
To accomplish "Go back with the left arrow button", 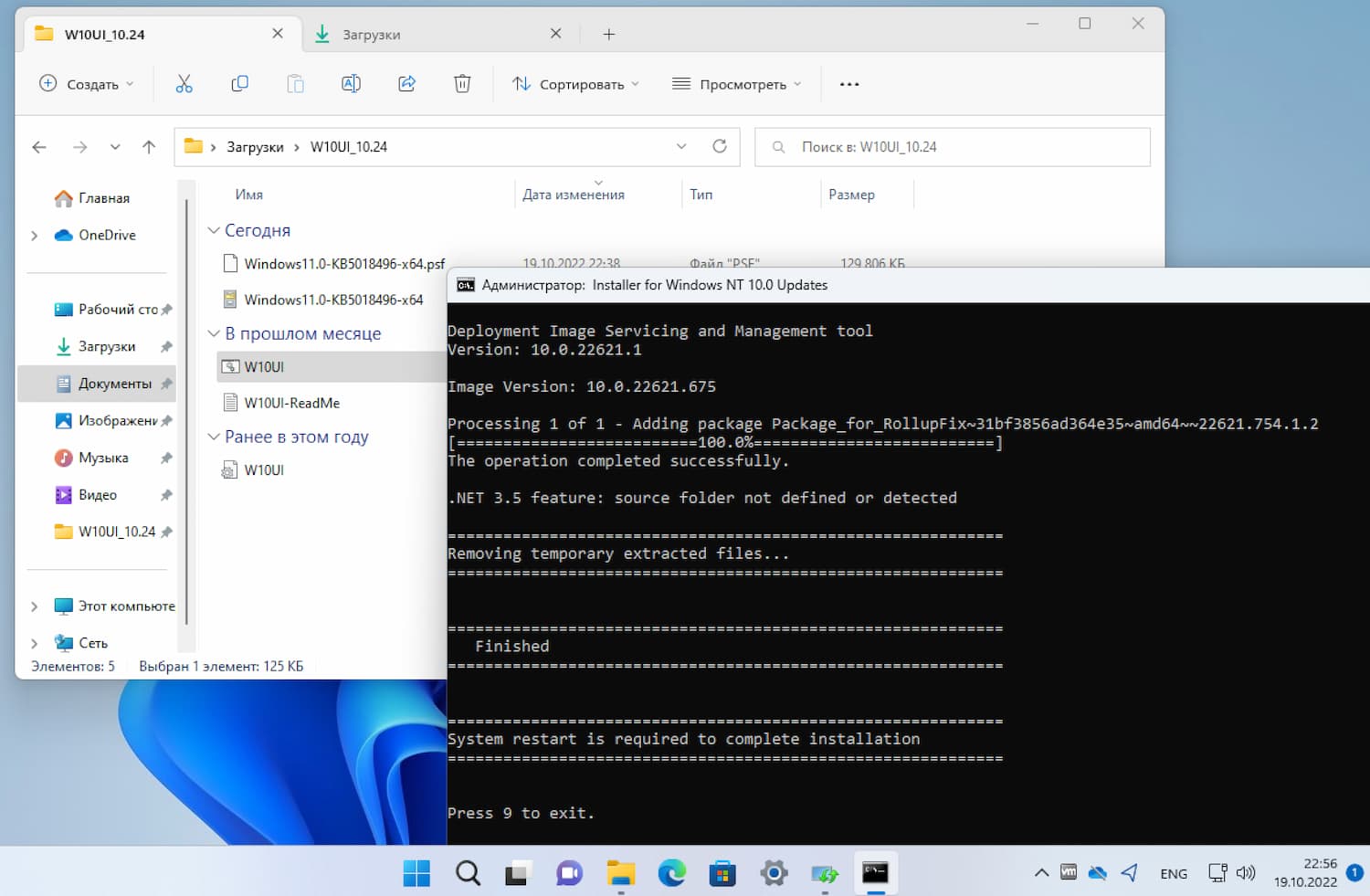I will [39, 147].
